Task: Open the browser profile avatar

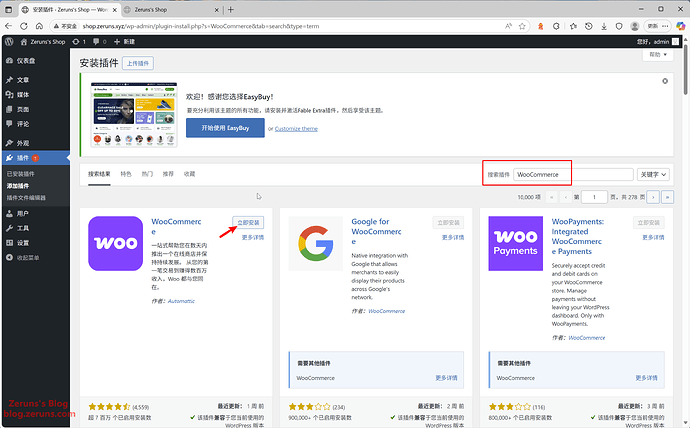Action: pos(635,26)
